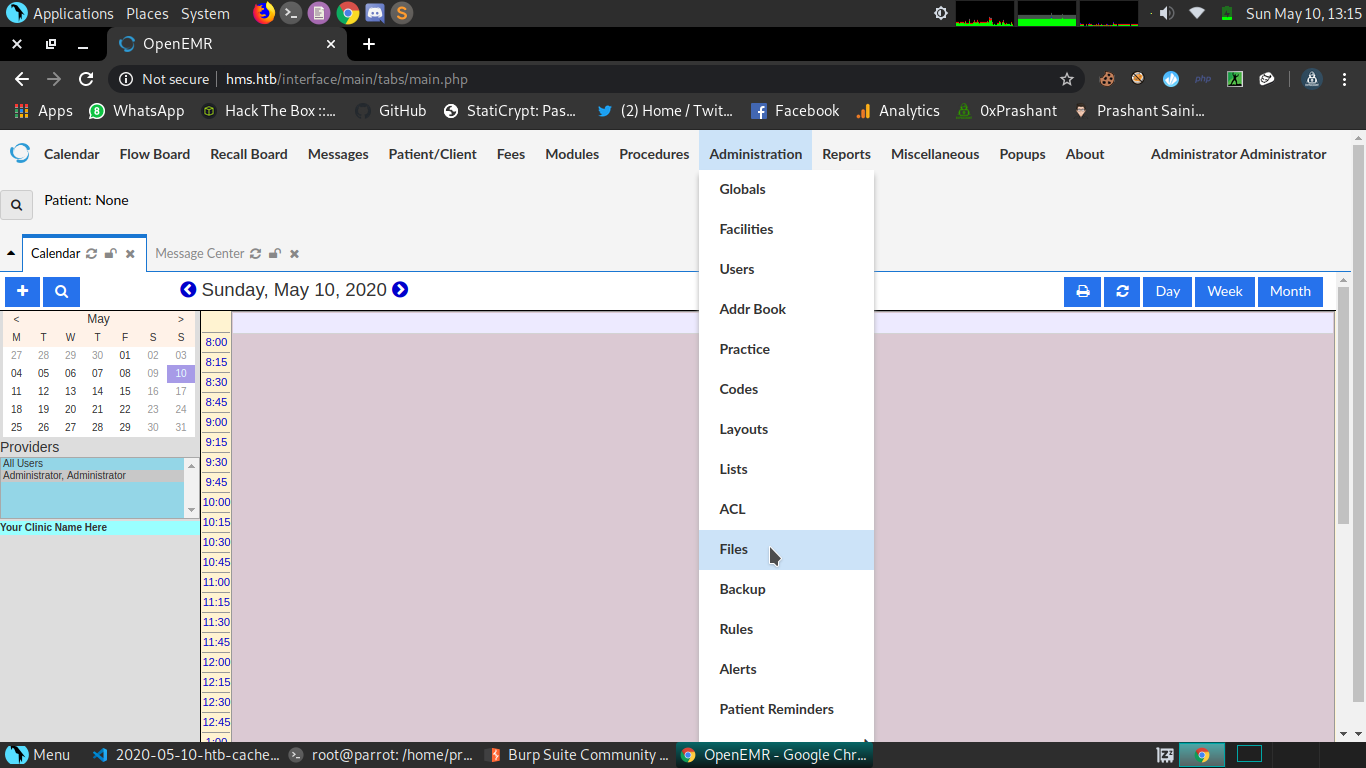This screenshot has width=1366, height=768.
Task: Bookmark this page with the star icon
Action: (1067, 79)
